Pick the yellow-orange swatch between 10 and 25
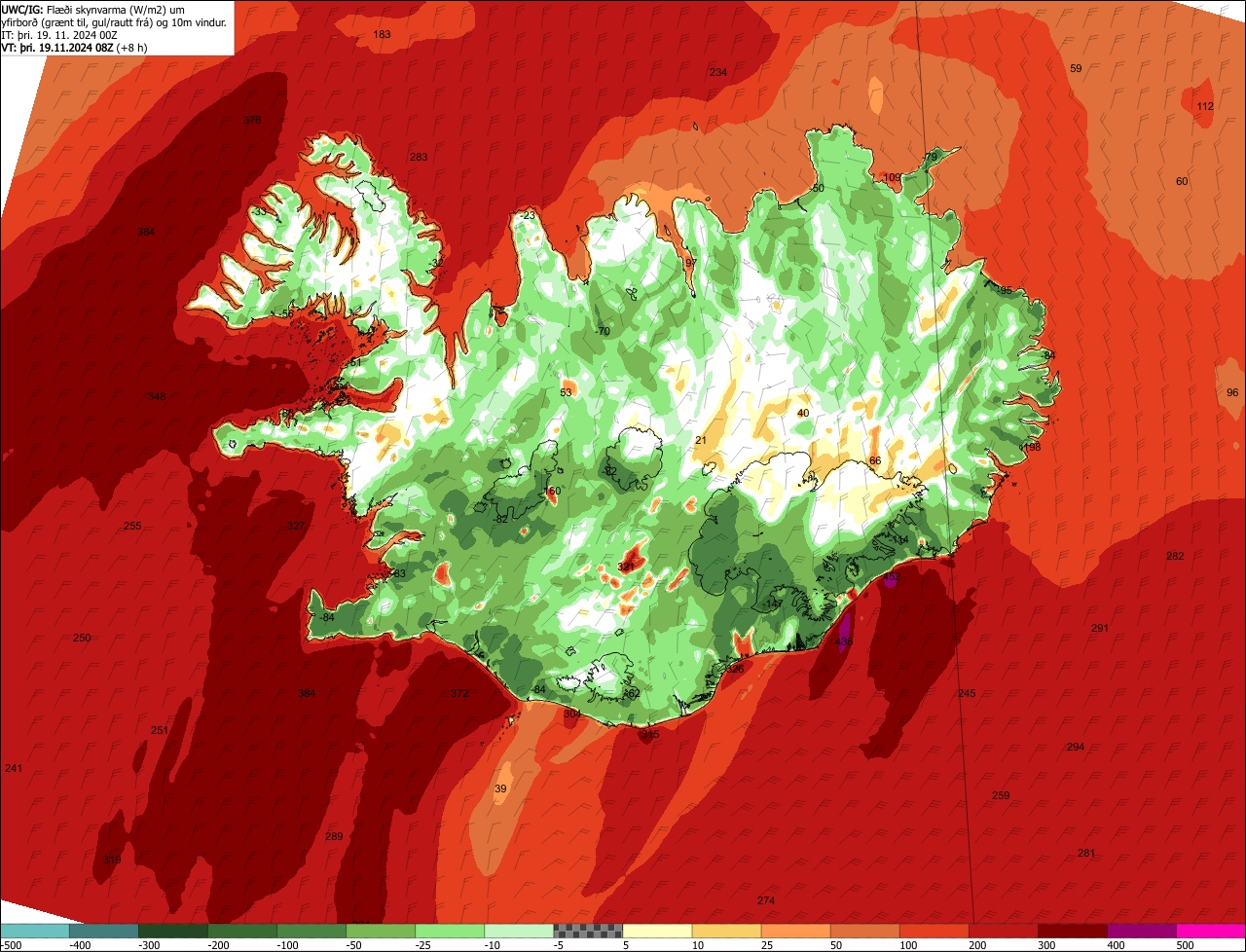This screenshot has height=952, width=1246. pyautogui.click(x=726, y=931)
